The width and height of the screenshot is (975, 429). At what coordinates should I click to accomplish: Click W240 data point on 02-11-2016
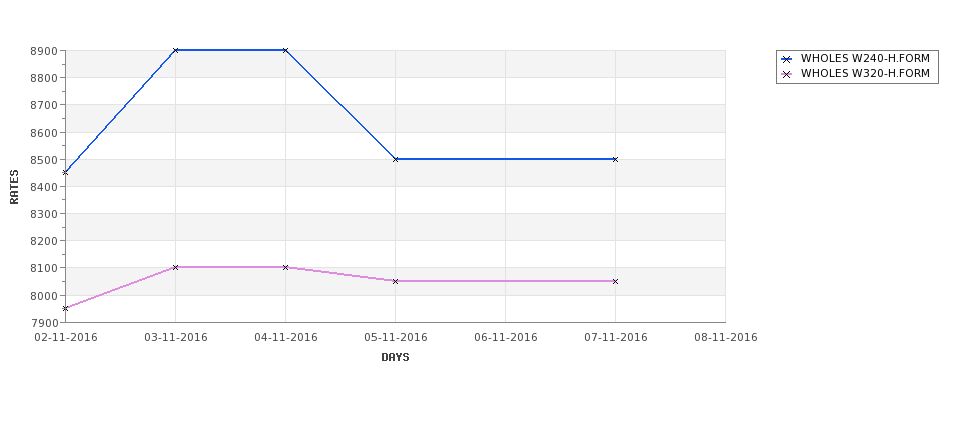(x=65, y=172)
